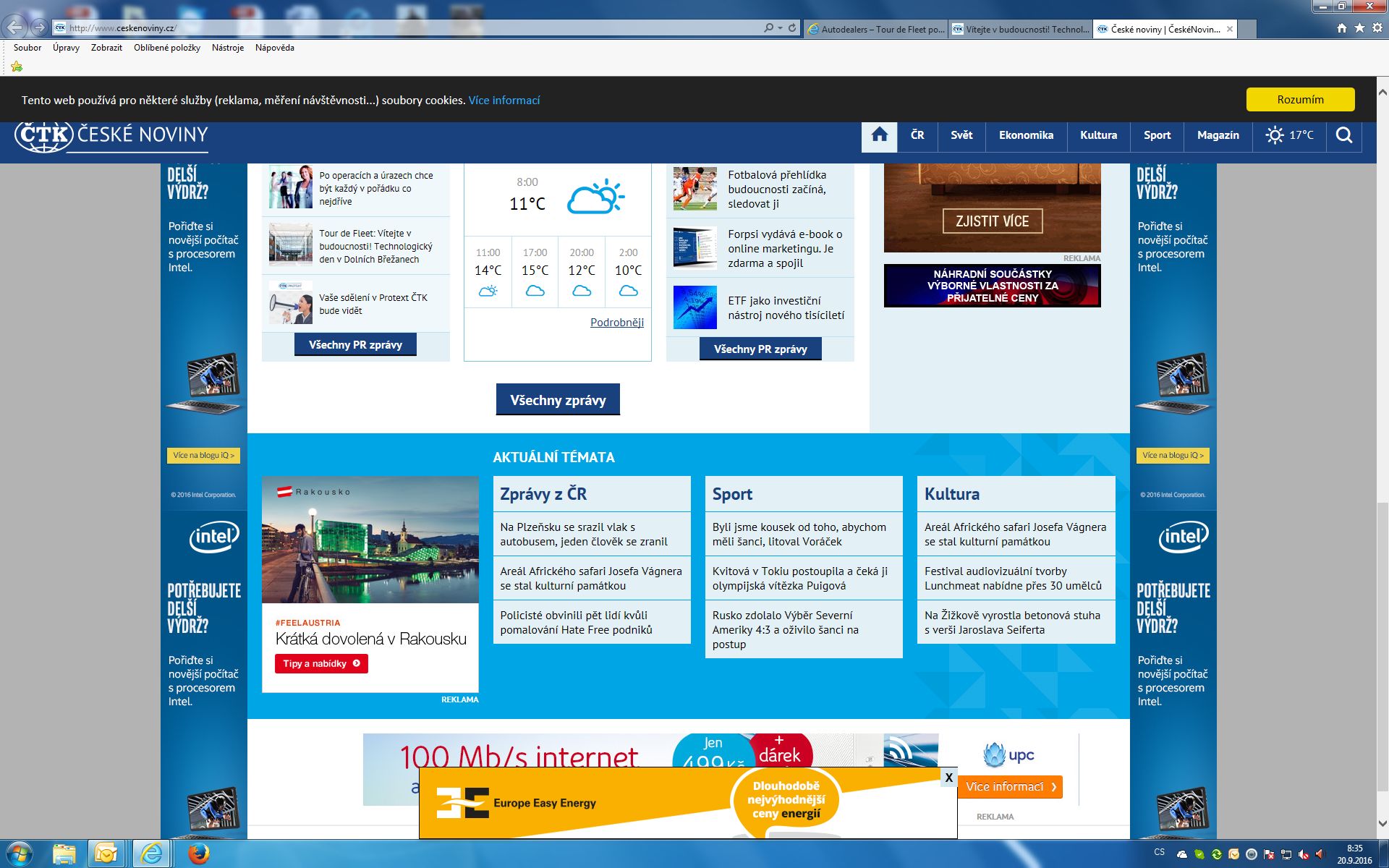The image size is (1389, 868).
Task: Select Ekonomika navigation section
Action: [x=1026, y=135]
